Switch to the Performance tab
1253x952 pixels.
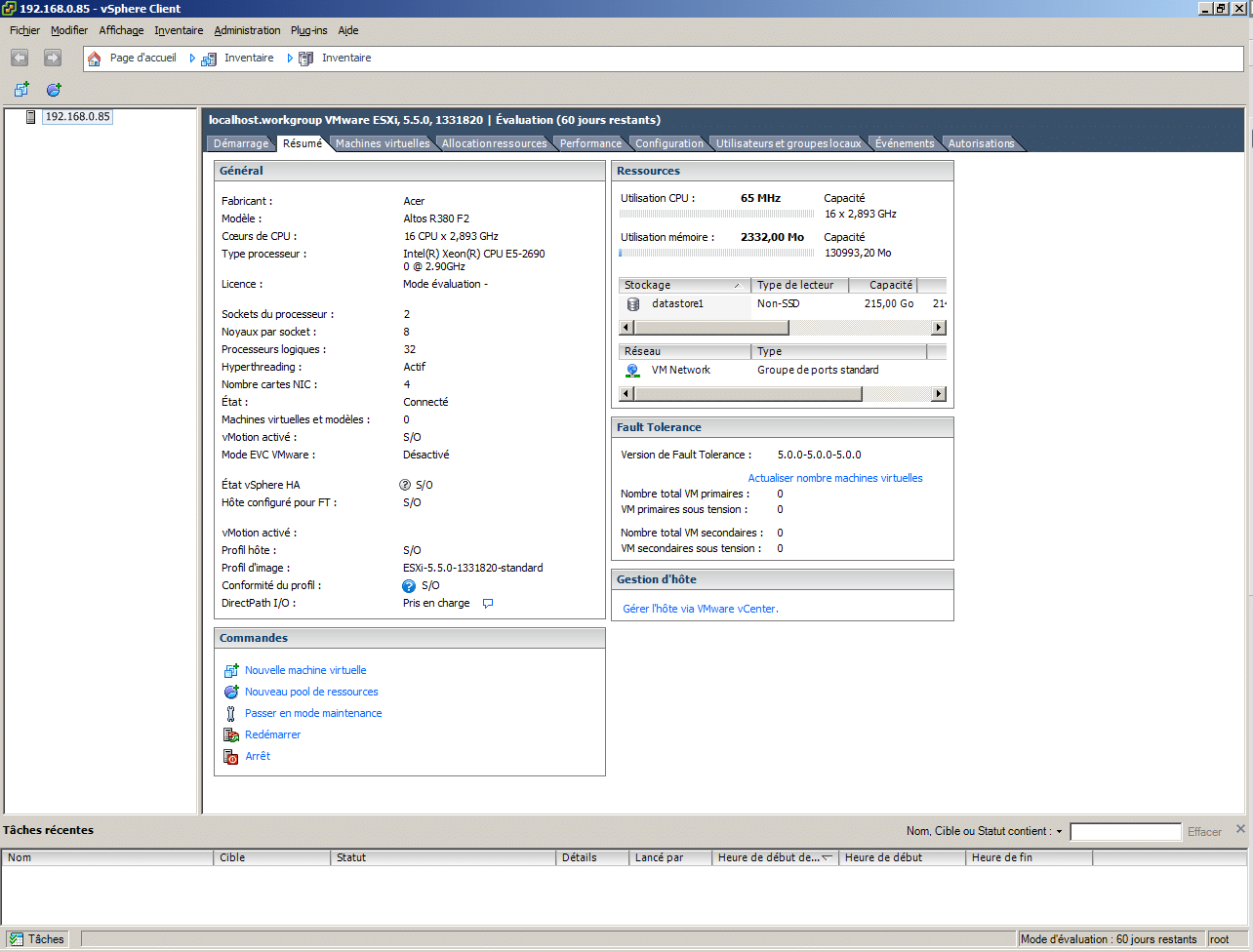pos(590,143)
